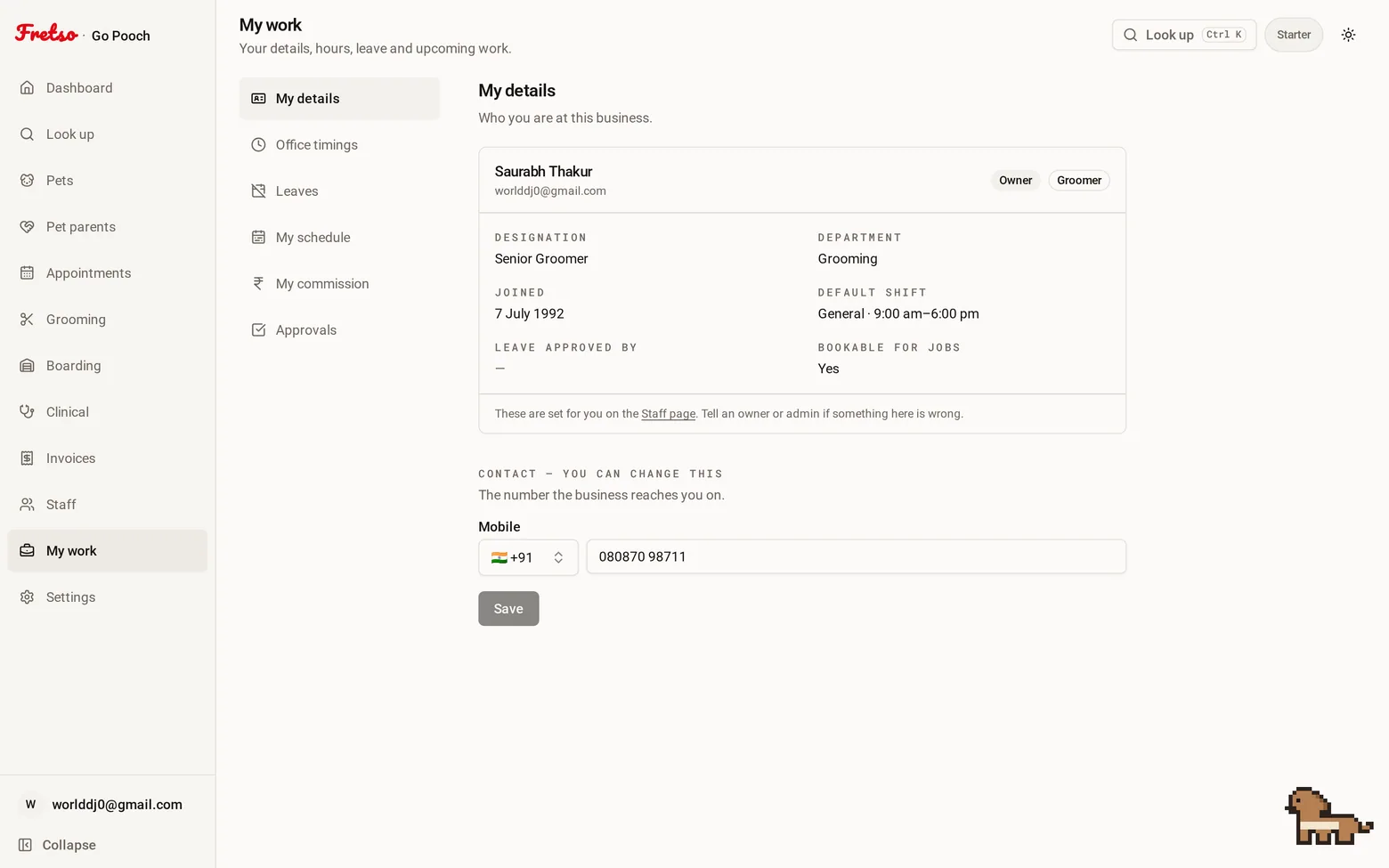Follow the Staff page link
1389x868 pixels.
tap(668, 414)
